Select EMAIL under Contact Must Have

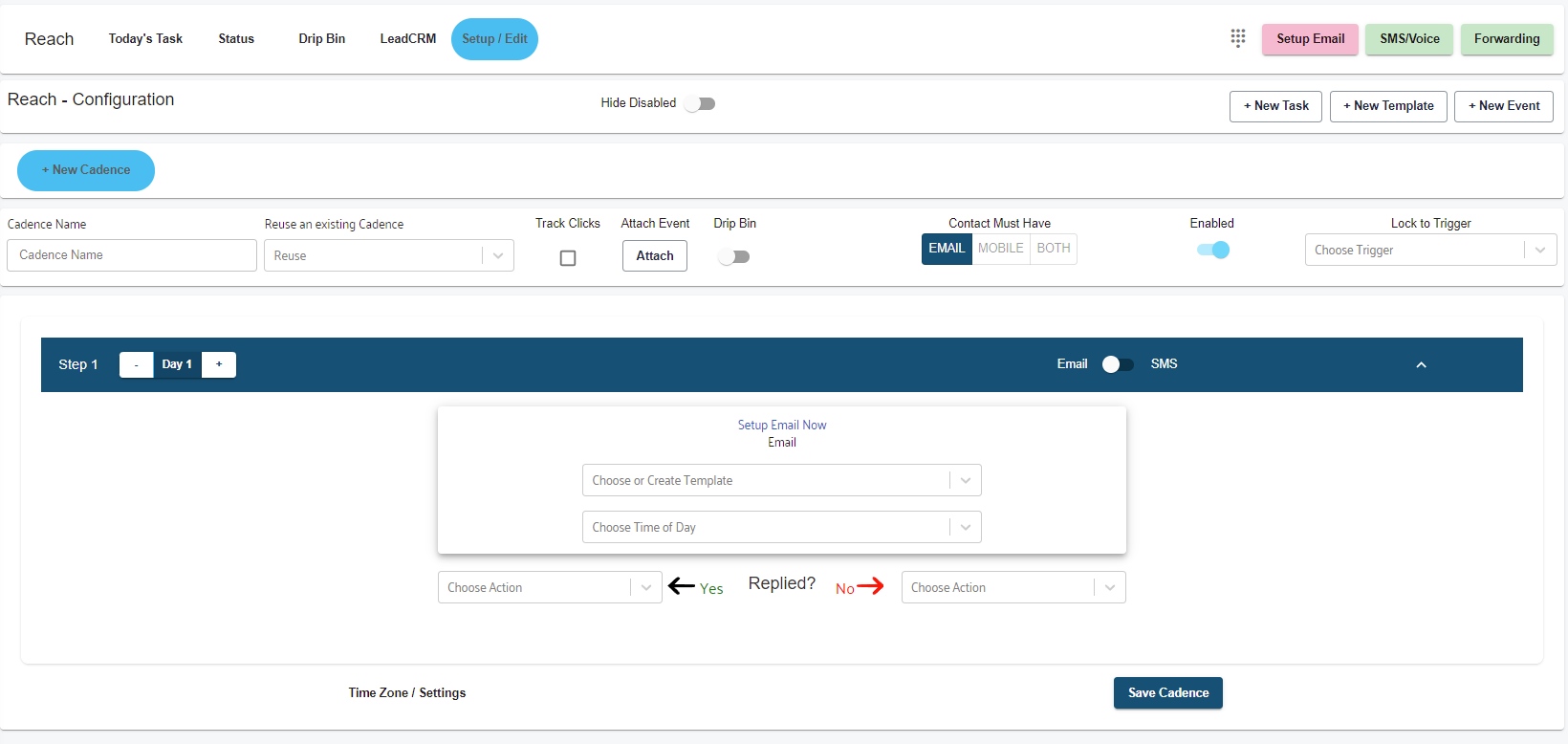(x=947, y=249)
